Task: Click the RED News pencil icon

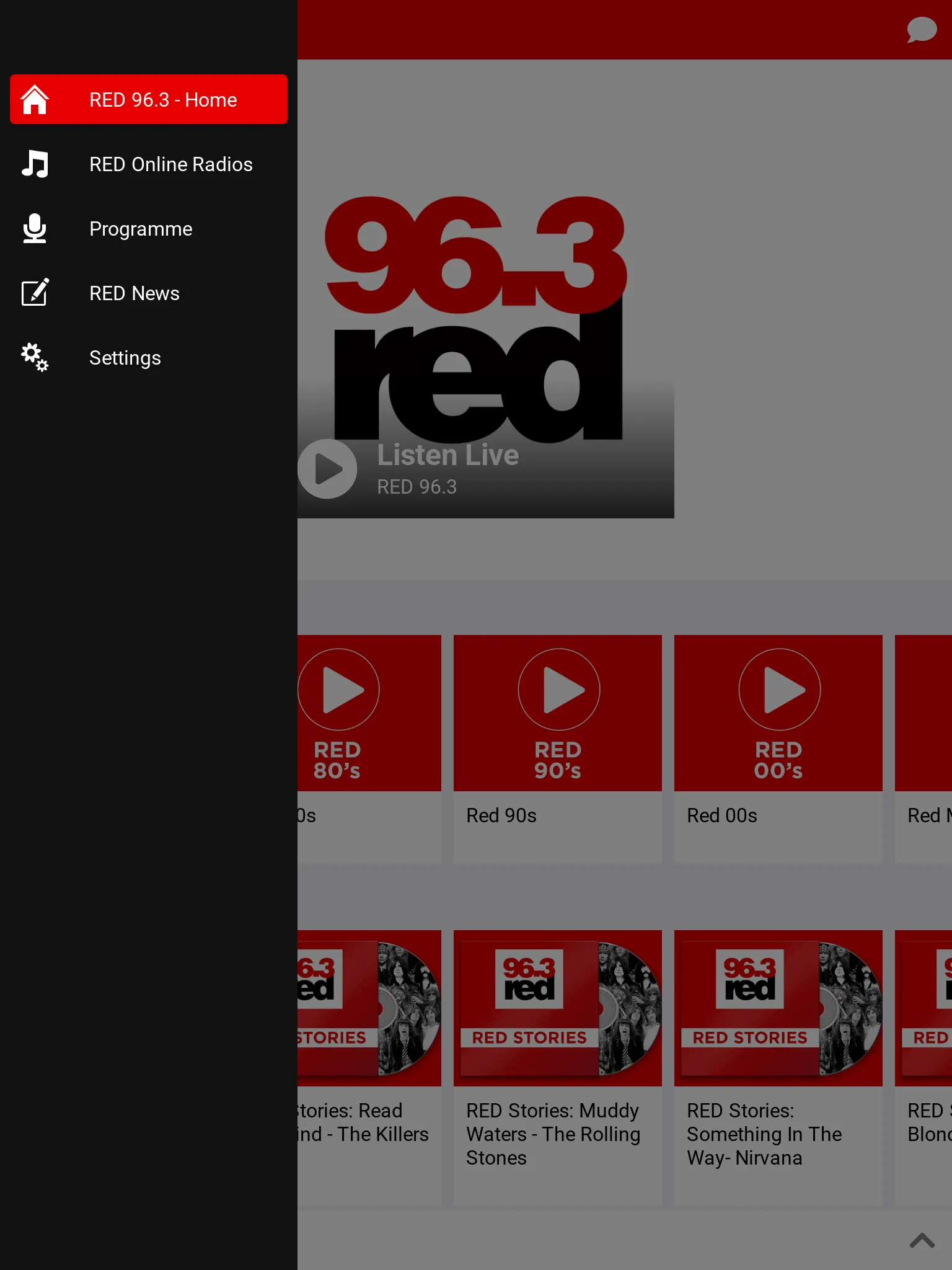Action: tap(35, 293)
